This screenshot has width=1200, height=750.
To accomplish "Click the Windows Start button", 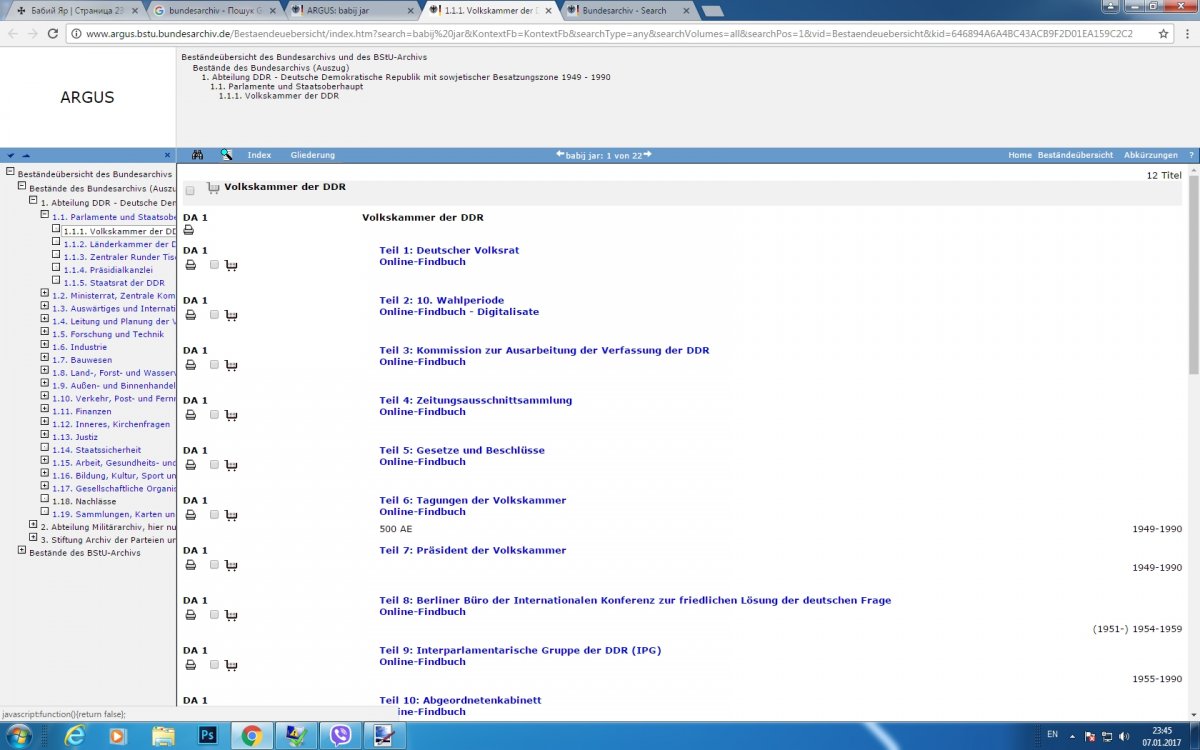I will [x=19, y=735].
